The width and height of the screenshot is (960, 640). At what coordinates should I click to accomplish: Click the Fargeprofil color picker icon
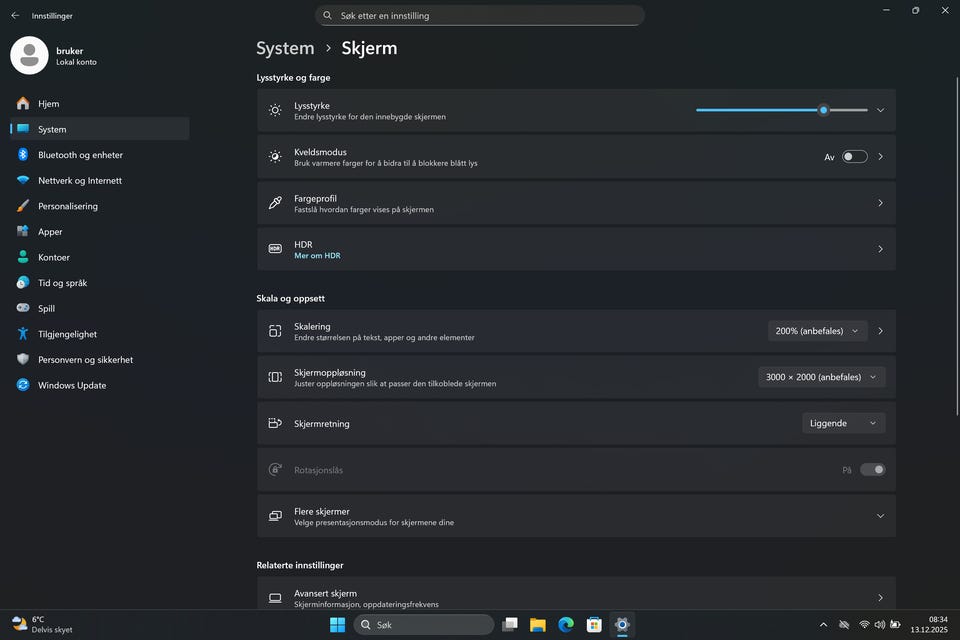[275, 203]
